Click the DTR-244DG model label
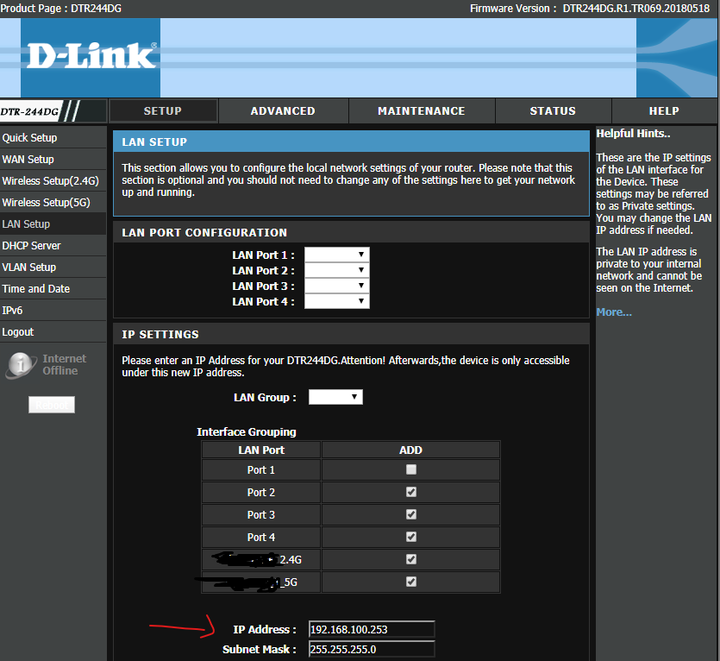 pos(29,112)
